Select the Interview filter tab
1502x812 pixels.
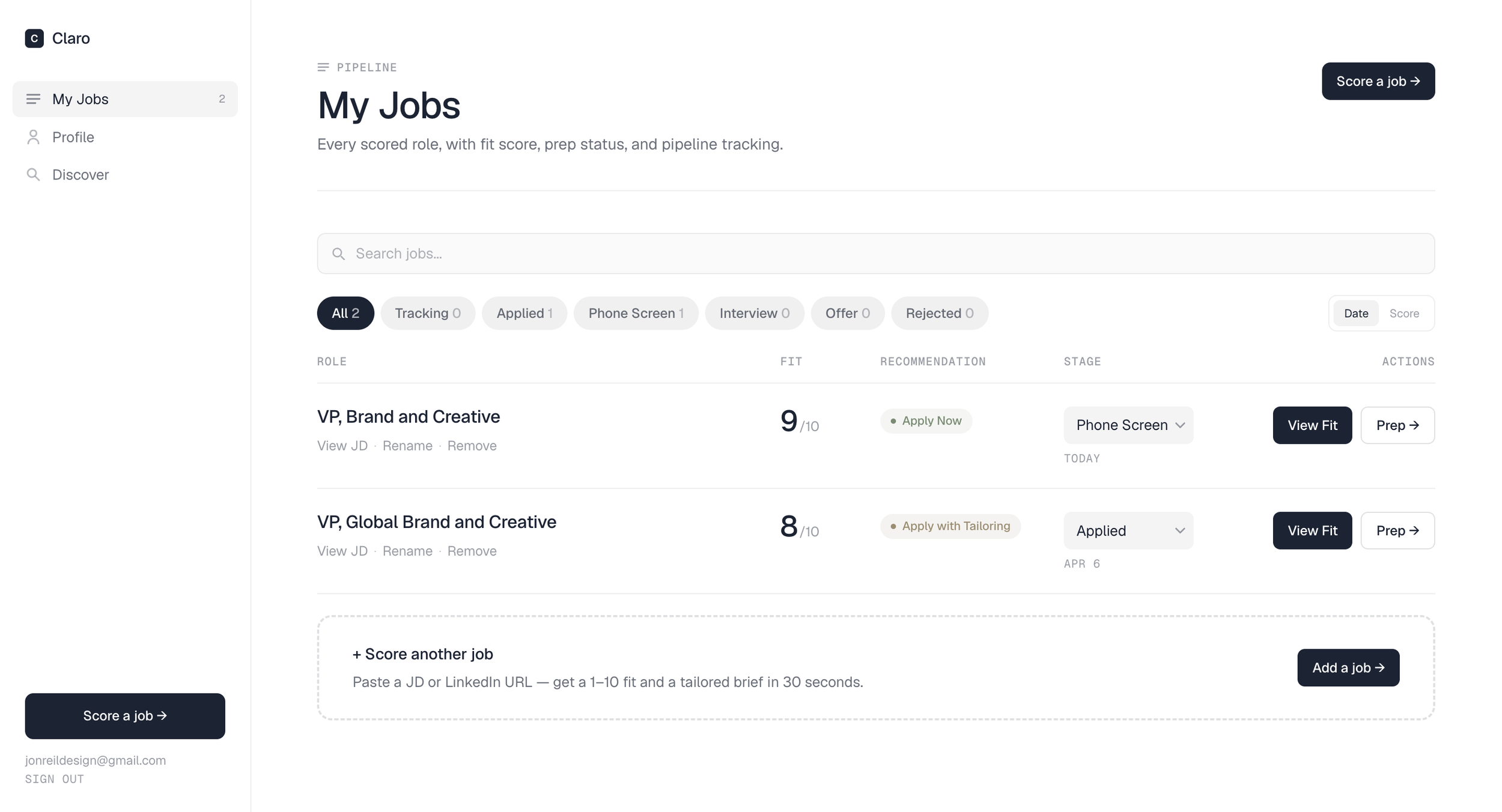[755, 314]
